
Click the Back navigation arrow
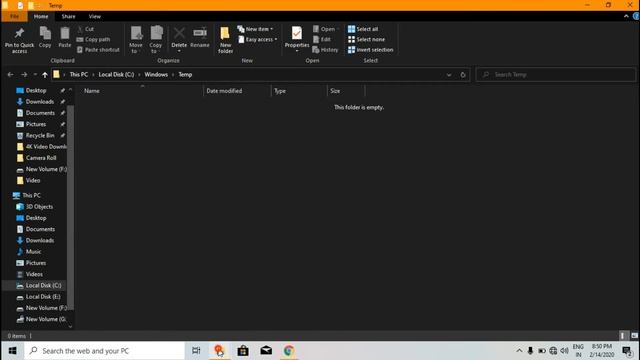click(x=10, y=75)
